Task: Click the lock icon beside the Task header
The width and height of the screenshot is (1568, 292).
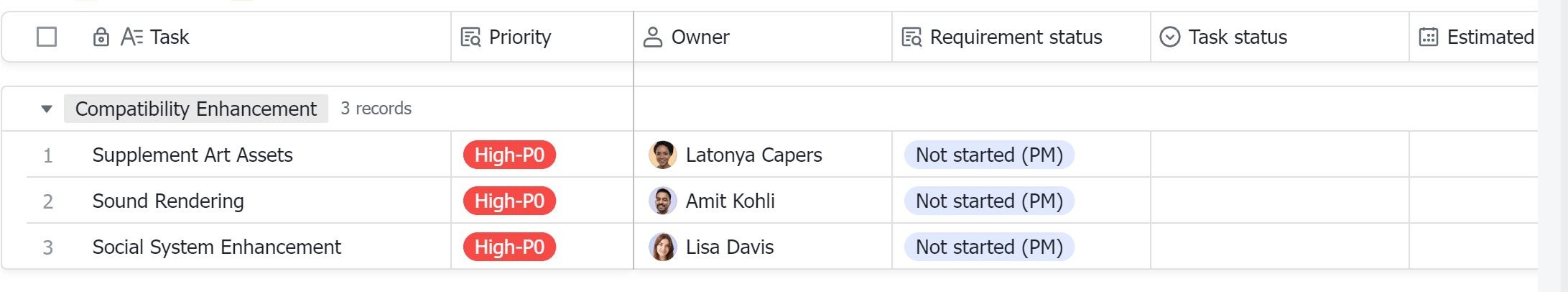Action: 101,37
